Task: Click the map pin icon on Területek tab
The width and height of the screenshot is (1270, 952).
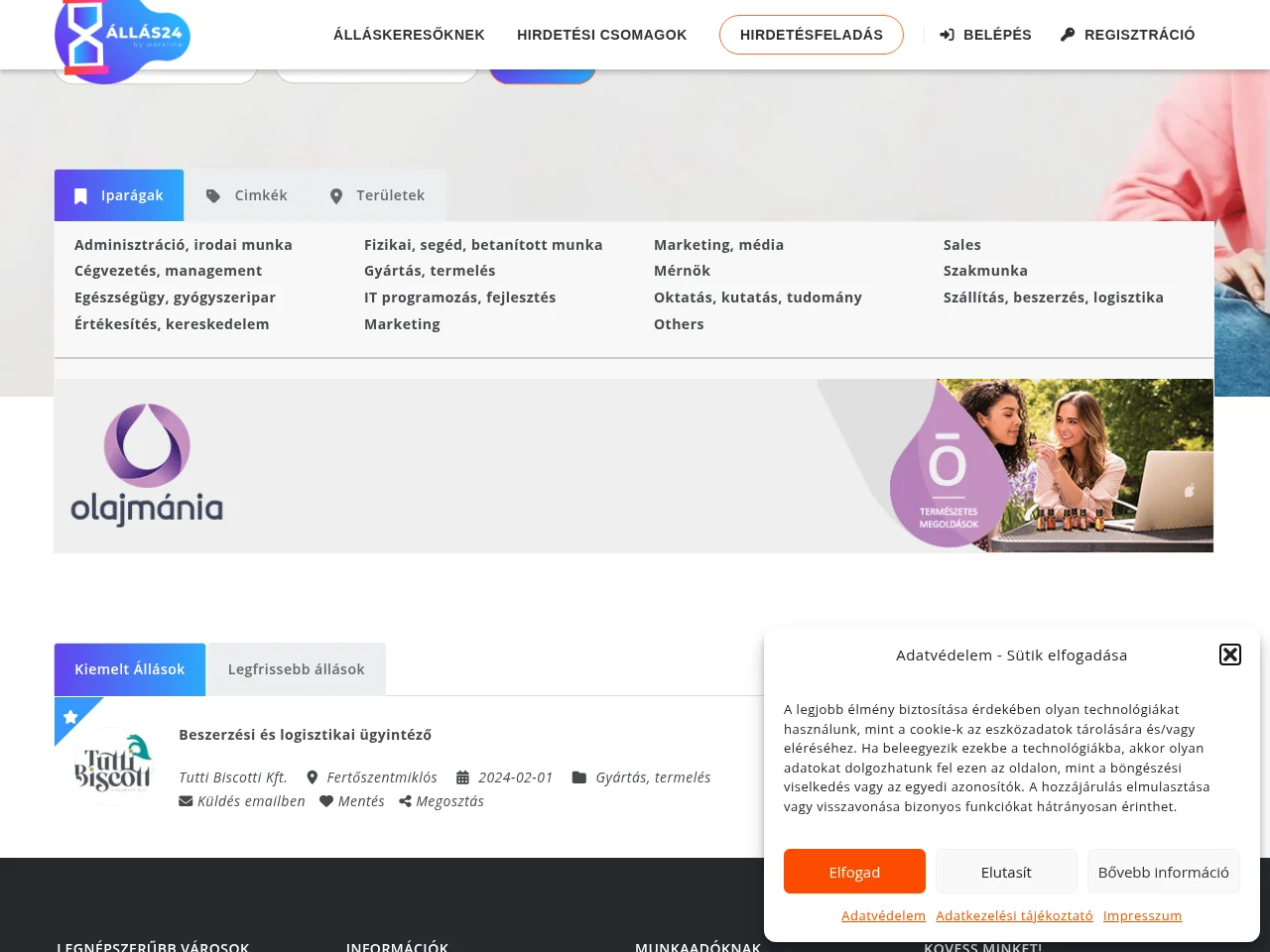Action: coord(336,196)
